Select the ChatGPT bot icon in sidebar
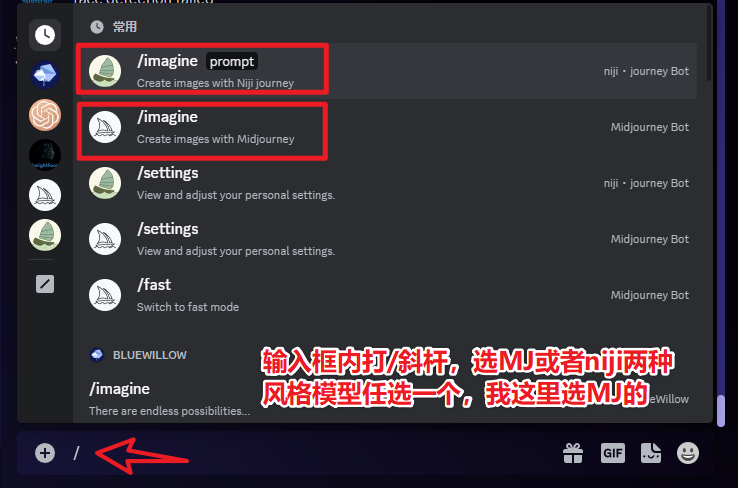Screen dimensions: 738x488 click(45, 115)
